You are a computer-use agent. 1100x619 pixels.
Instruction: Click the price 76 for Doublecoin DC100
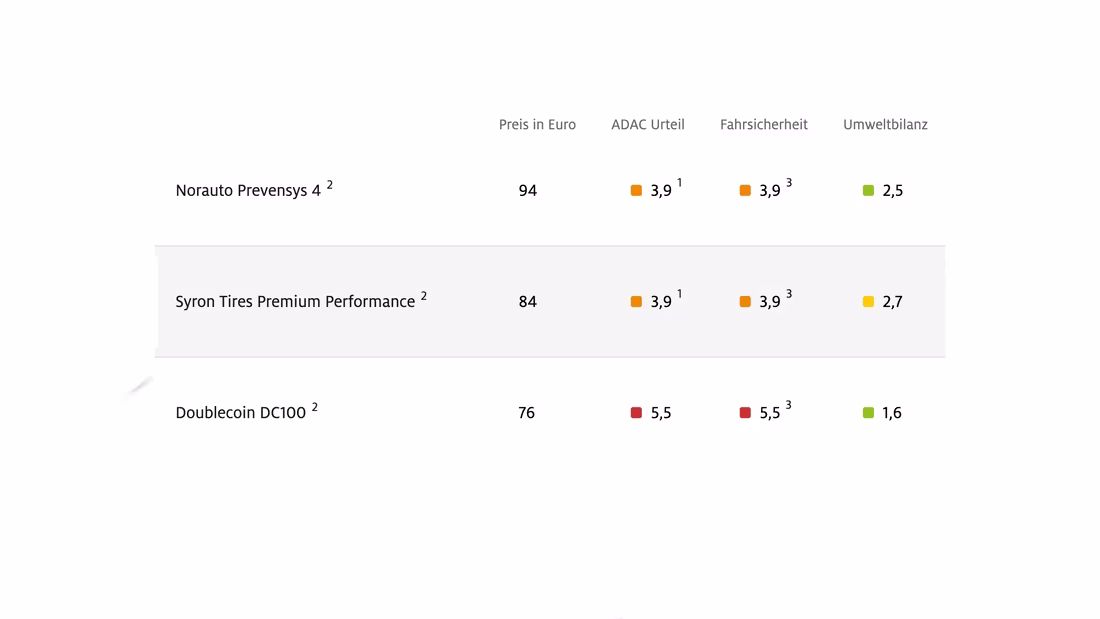[x=526, y=413]
